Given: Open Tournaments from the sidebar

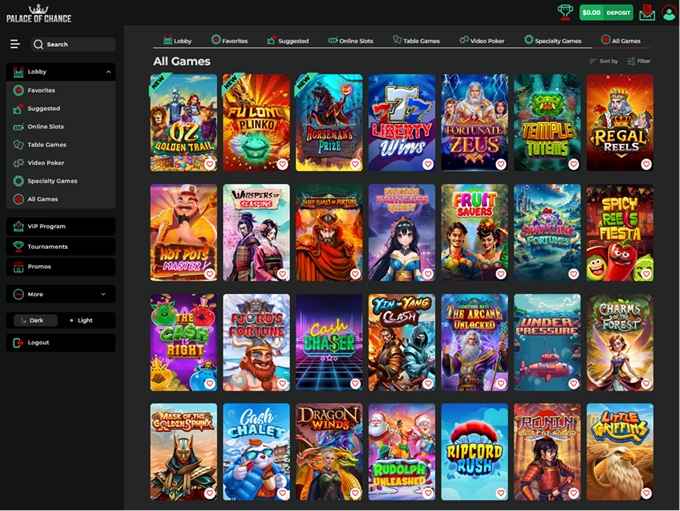Looking at the screenshot, I should click(x=48, y=246).
